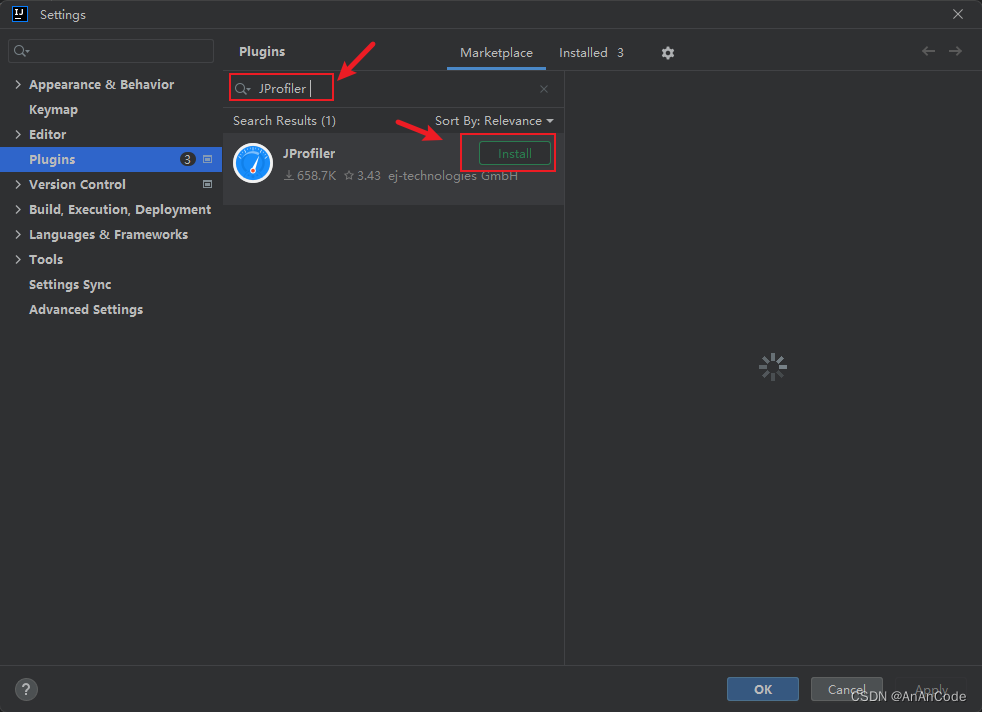
Task: Click the Version Control project-level icon
Action: (x=208, y=184)
